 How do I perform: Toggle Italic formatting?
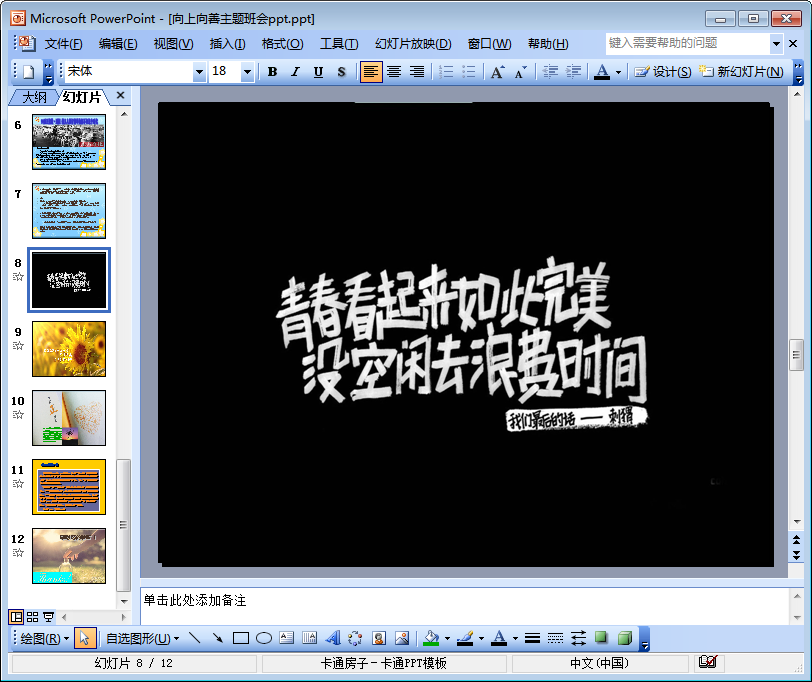click(x=295, y=72)
